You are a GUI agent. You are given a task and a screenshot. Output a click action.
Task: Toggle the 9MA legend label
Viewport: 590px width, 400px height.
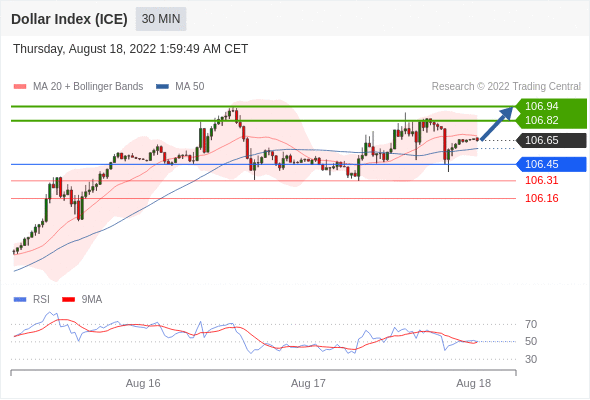[x=92, y=300]
